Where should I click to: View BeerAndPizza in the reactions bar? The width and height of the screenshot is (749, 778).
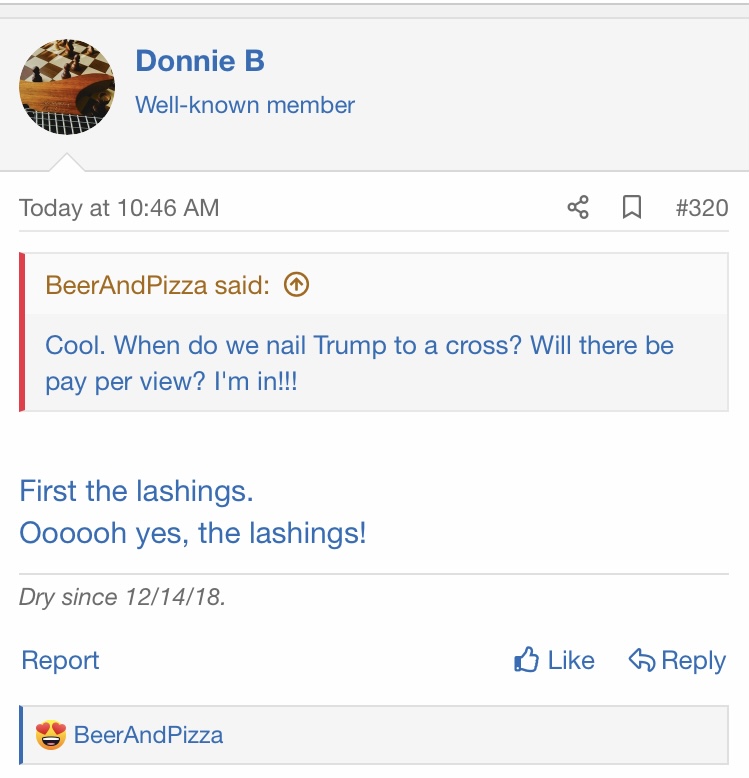click(x=149, y=736)
